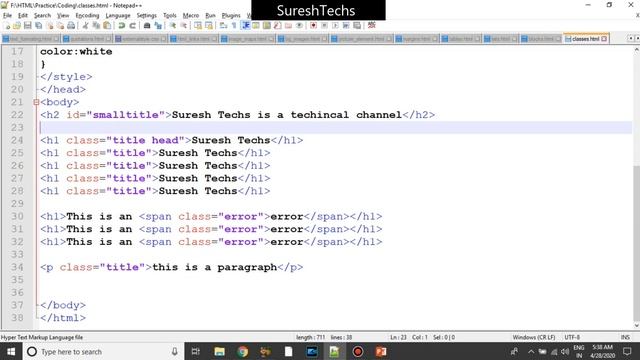This screenshot has height=360, width=640.
Task: Undo last edit with toolbar Undo arrow
Action: pyautogui.click(x=122, y=26)
